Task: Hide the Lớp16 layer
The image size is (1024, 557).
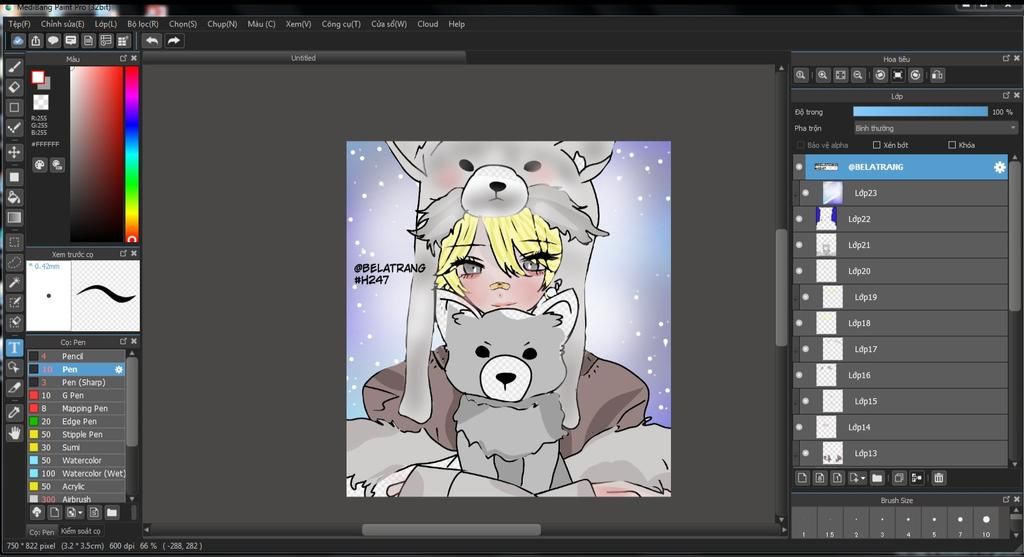Action: [799, 375]
